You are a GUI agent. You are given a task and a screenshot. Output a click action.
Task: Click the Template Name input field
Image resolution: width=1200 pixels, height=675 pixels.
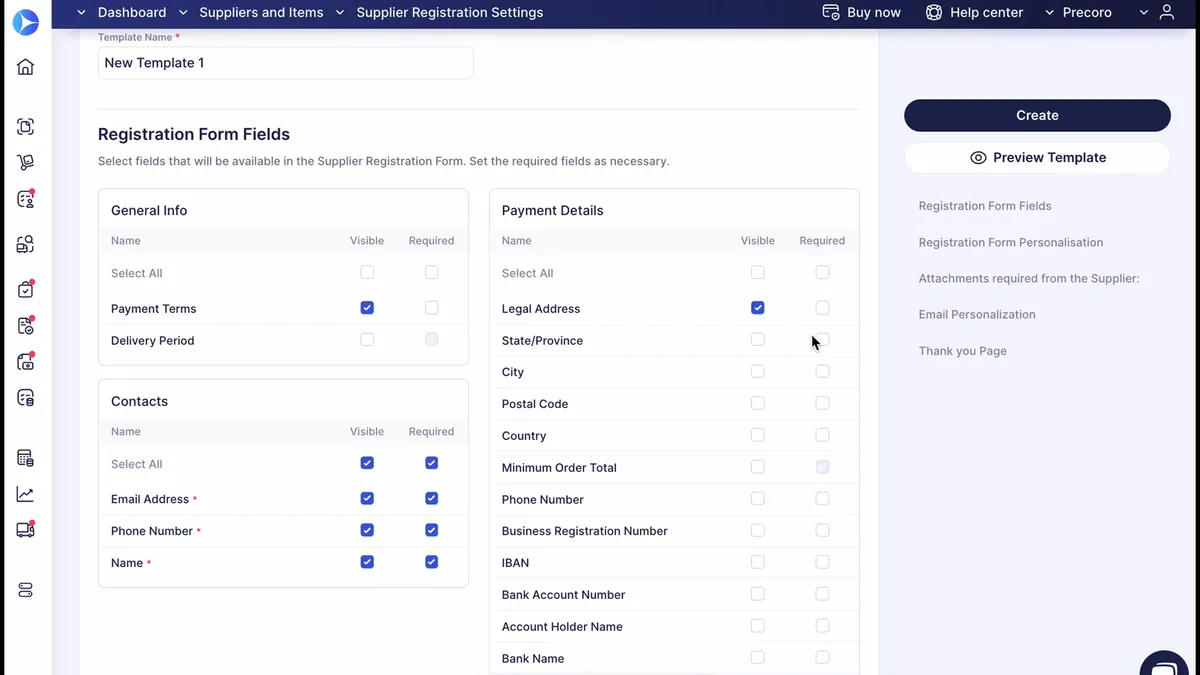[286, 63]
